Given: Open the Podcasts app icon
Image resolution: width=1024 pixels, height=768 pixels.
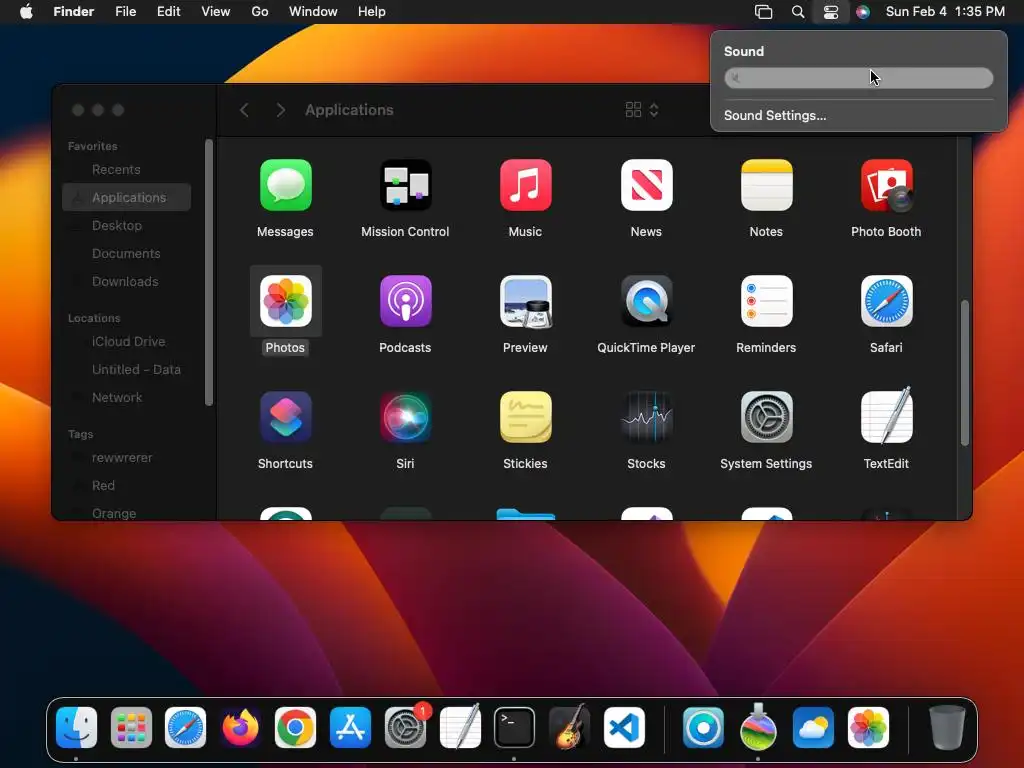Looking at the screenshot, I should coord(406,301).
